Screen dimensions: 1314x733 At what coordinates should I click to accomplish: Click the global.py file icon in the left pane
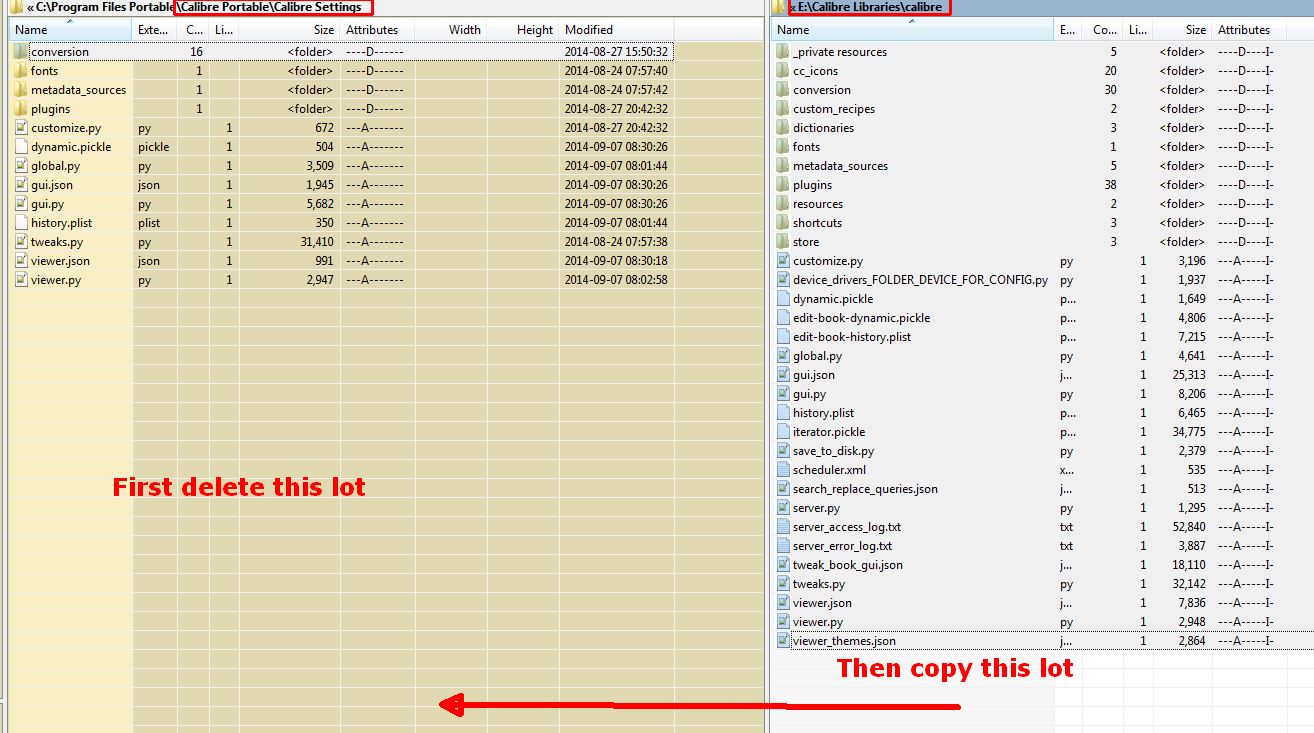tap(21, 166)
